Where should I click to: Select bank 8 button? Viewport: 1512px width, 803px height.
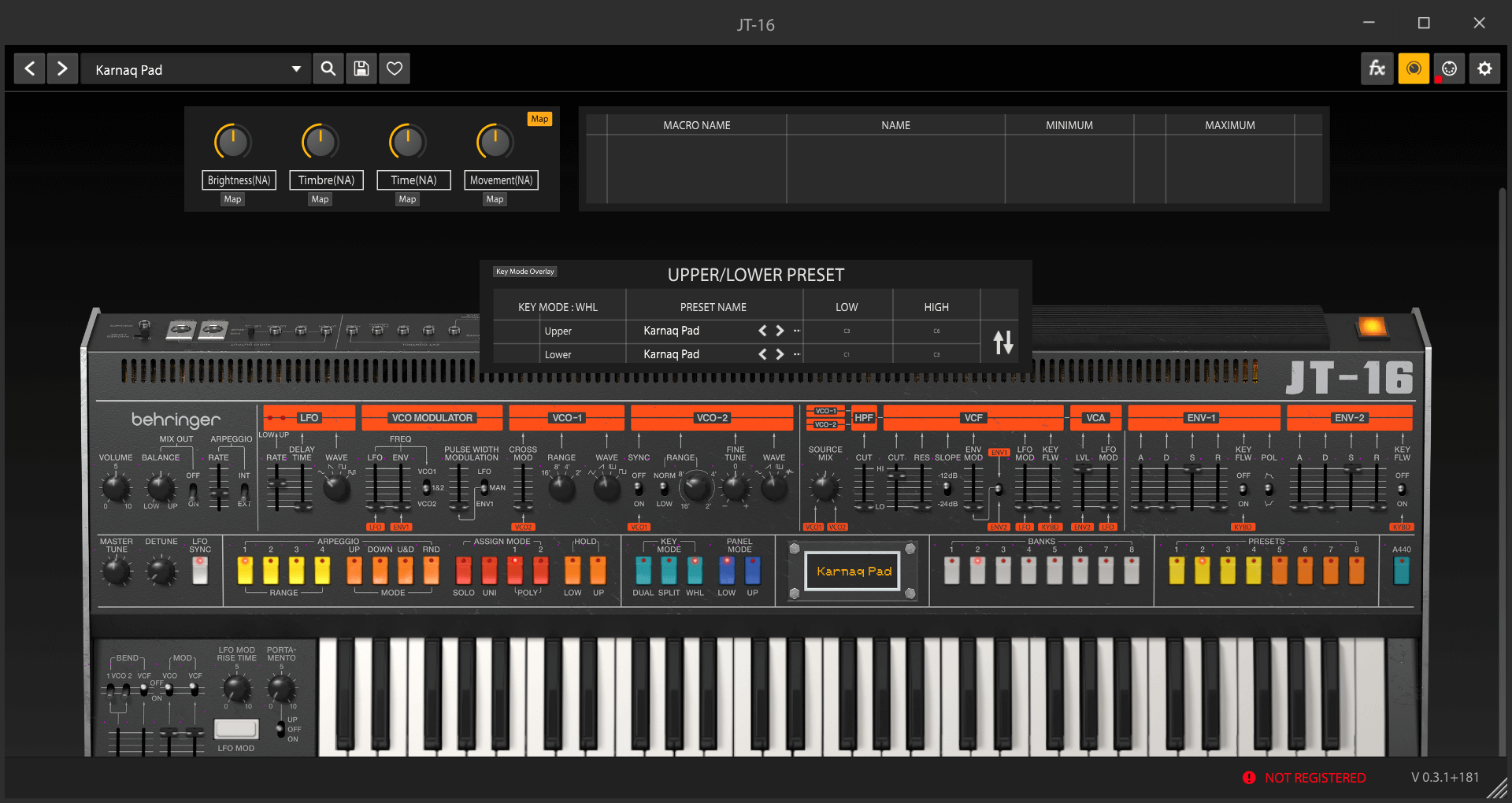coord(1132,570)
